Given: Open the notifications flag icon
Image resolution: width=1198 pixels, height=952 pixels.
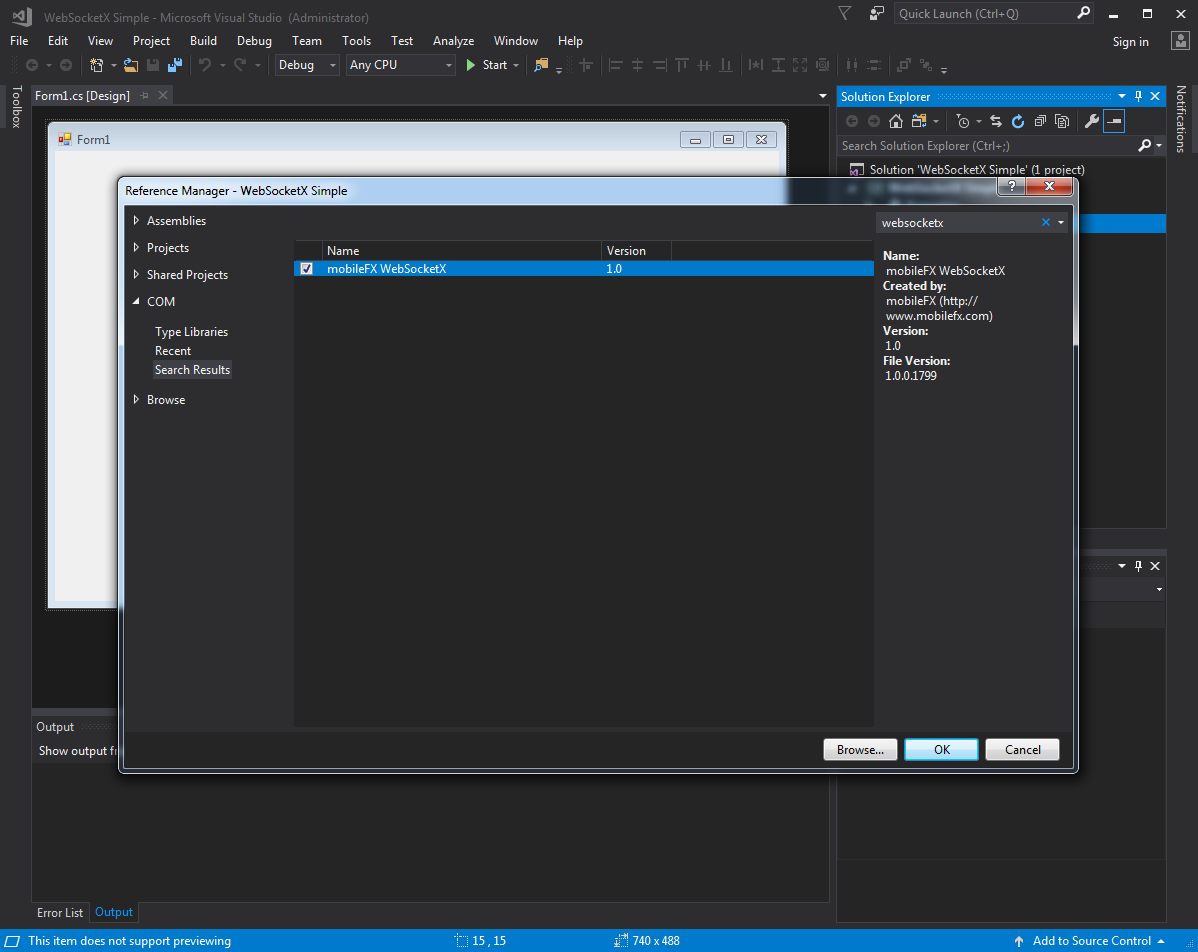Looking at the screenshot, I should [844, 14].
